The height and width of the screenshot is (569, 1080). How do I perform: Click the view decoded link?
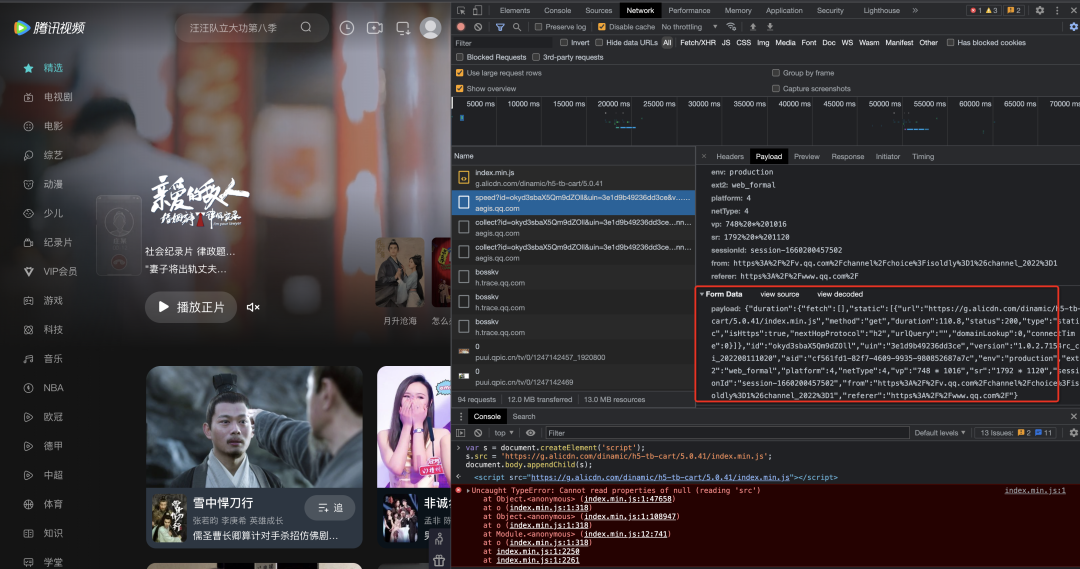tap(840, 294)
